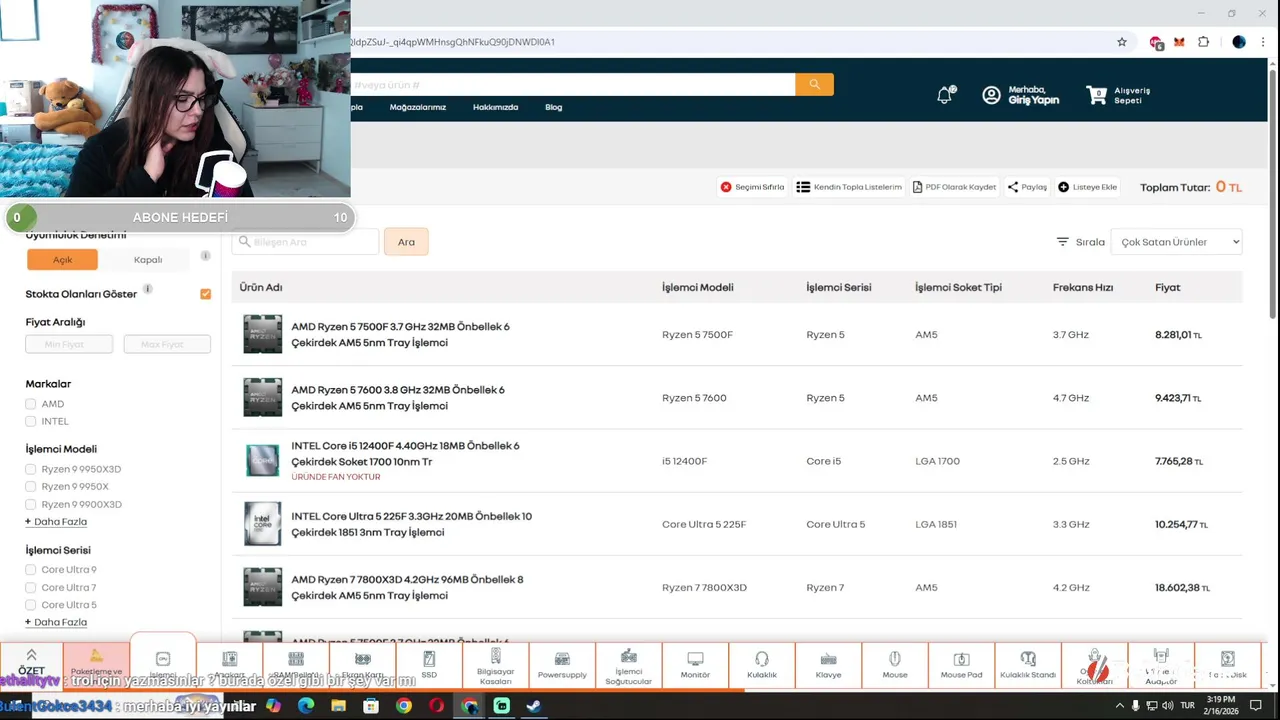Switch to the Monitör tab
The image size is (1280, 720).
pyautogui.click(x=695, y=665)
